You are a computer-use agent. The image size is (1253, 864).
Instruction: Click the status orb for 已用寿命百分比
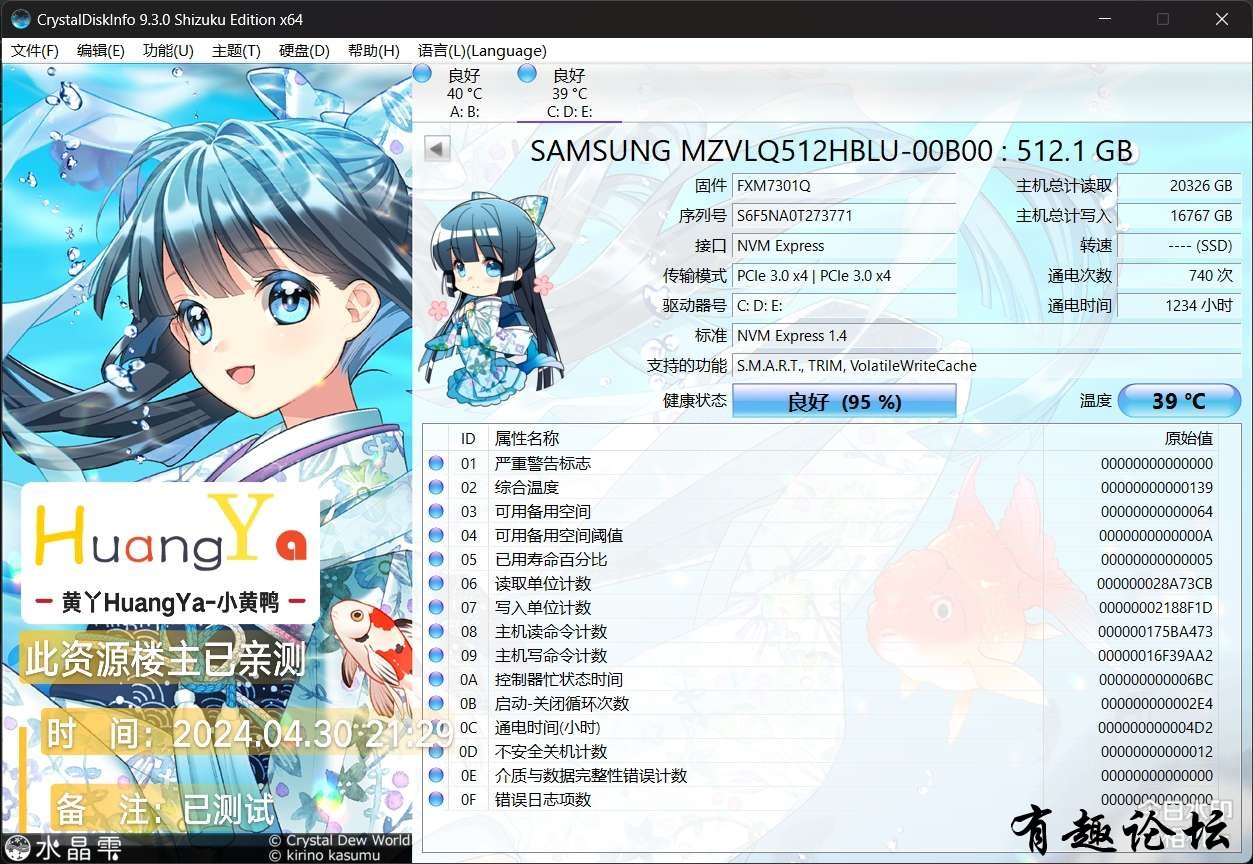436,559
